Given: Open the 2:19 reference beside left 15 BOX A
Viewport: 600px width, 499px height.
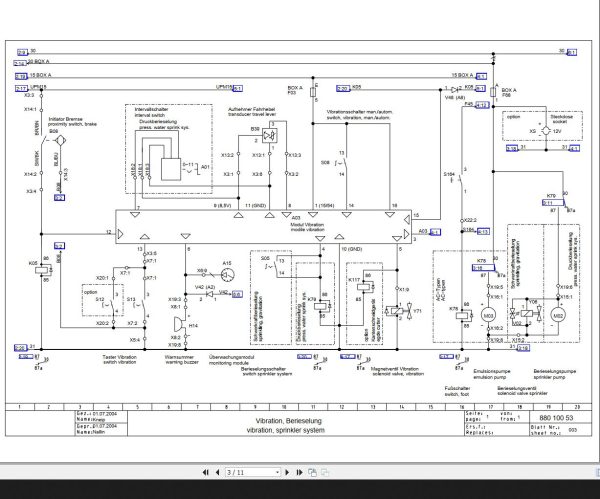Looking at the screenshot, I should coord(21,76).
